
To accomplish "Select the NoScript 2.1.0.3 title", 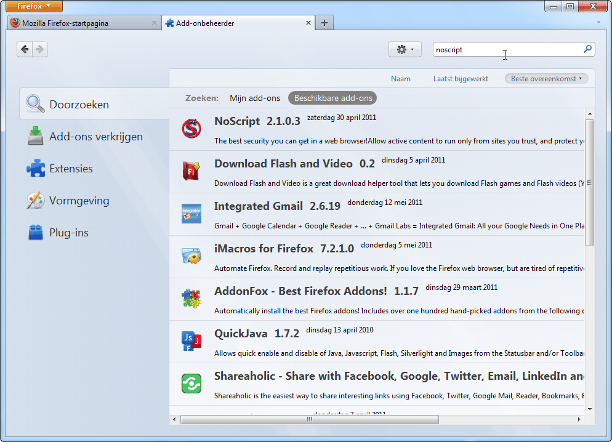I will pos(257,121).
